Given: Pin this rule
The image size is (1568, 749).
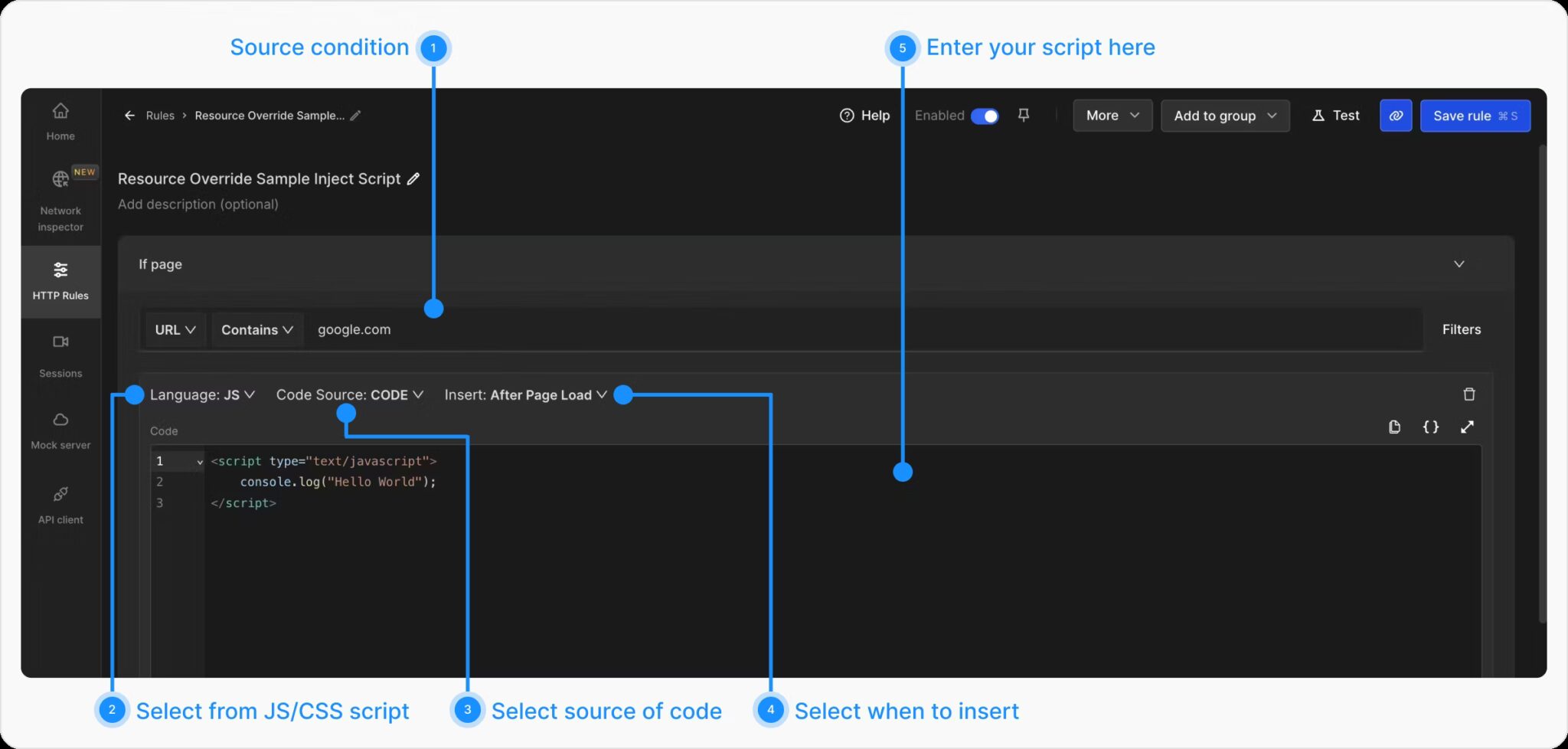Looking at the screenshot, I should (1024, 115).
